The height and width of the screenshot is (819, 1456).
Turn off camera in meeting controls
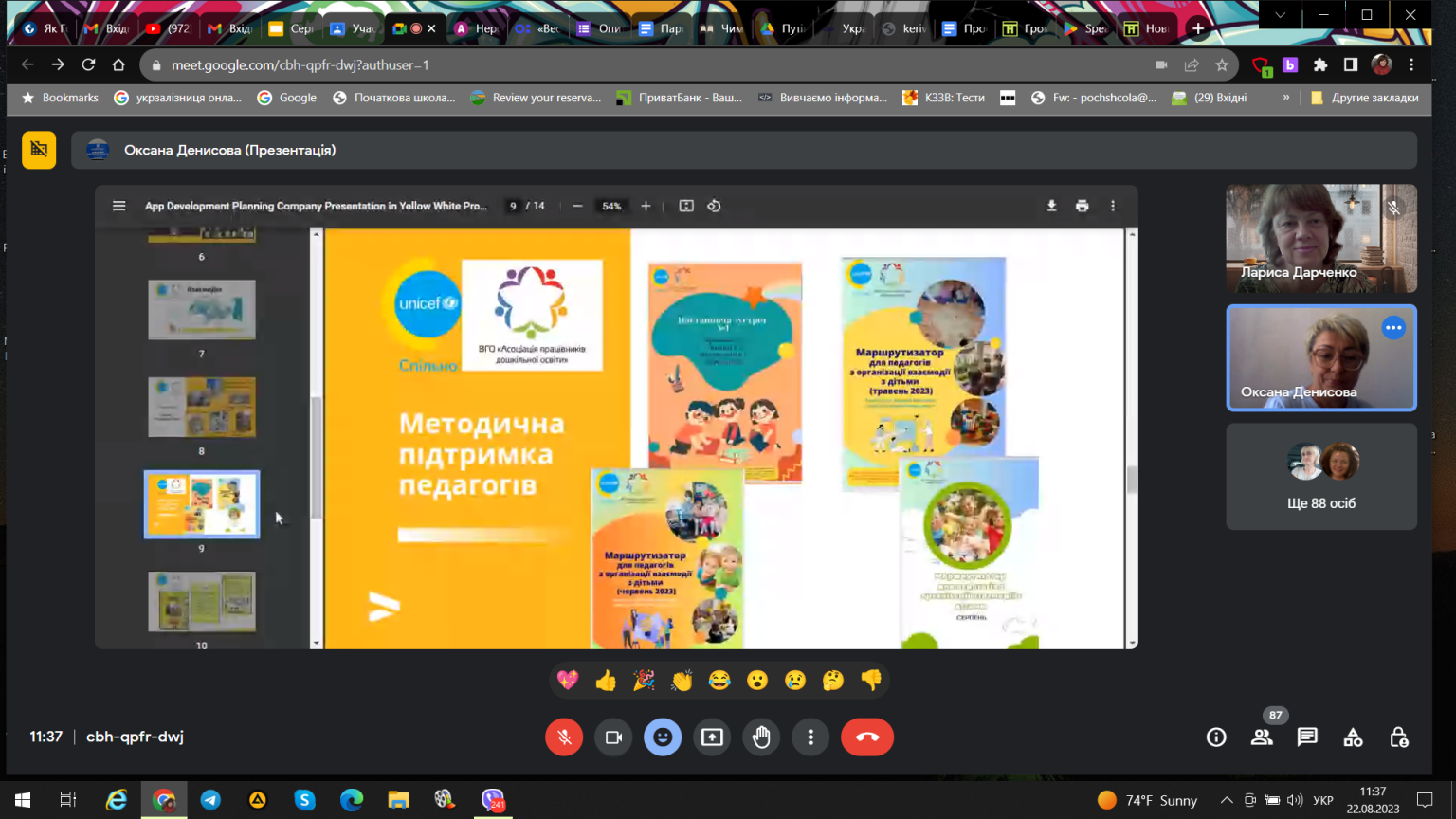(x=613, y=737)
